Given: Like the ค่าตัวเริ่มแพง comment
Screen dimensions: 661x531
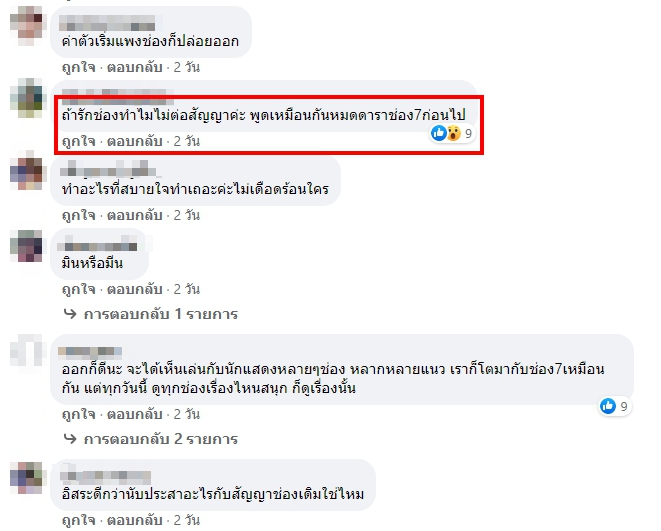Looking at the screenshot, I should point(78,67).
